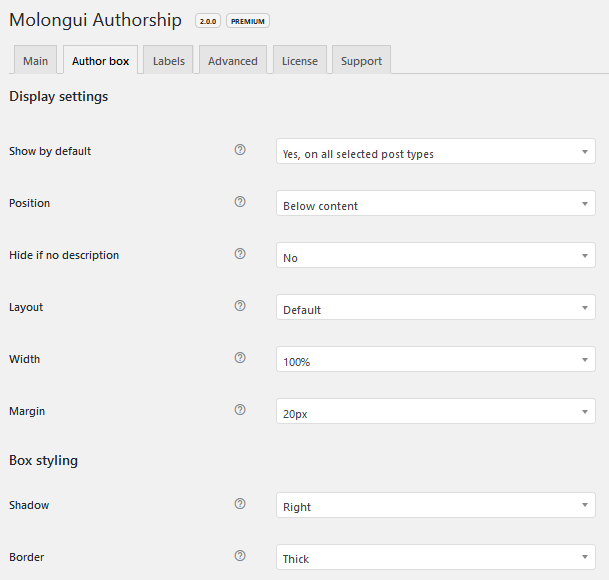Select the License tab

299,61
